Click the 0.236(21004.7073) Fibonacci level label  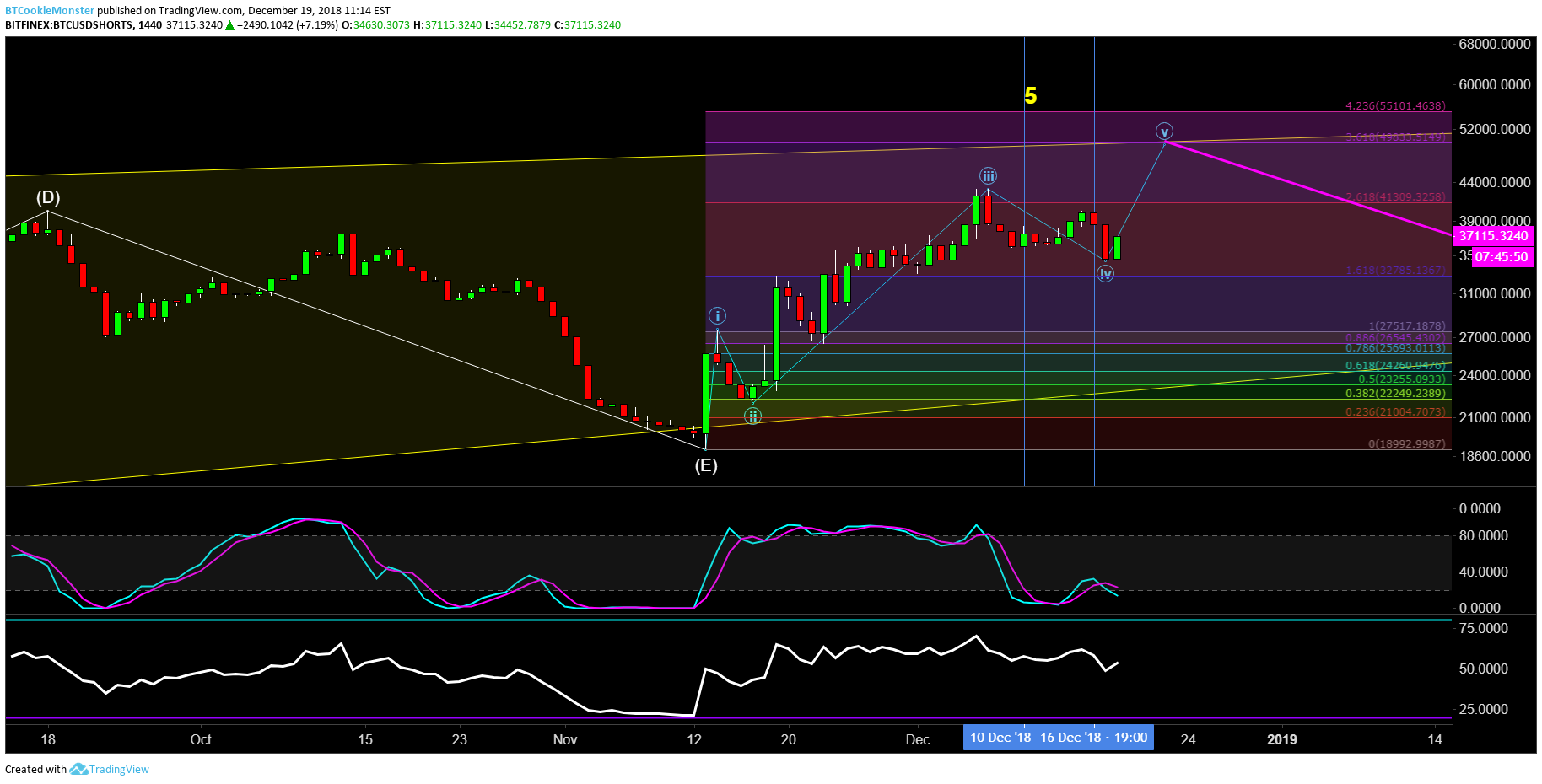1395,412
